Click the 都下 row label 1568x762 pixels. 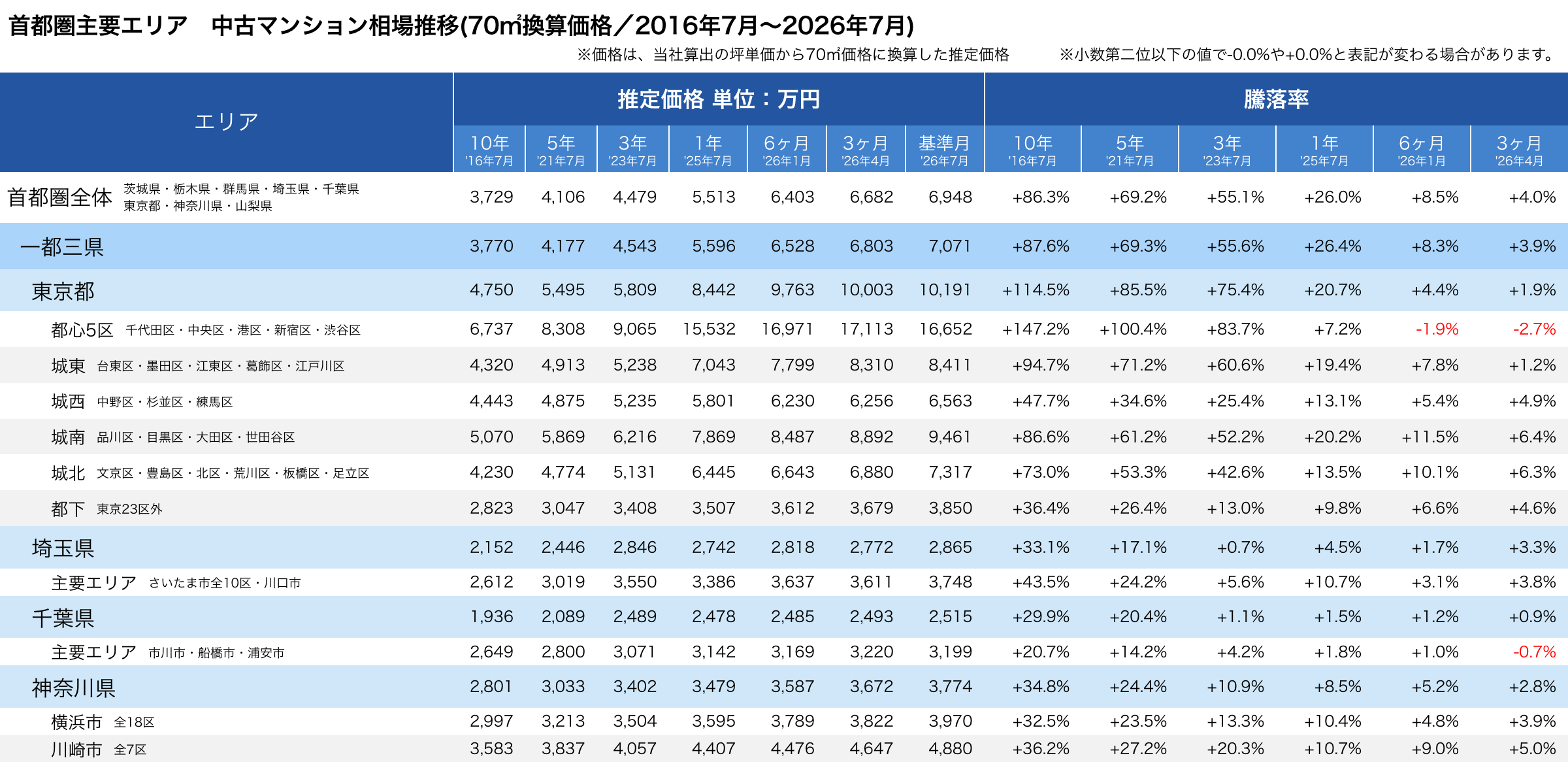[68, 508]
